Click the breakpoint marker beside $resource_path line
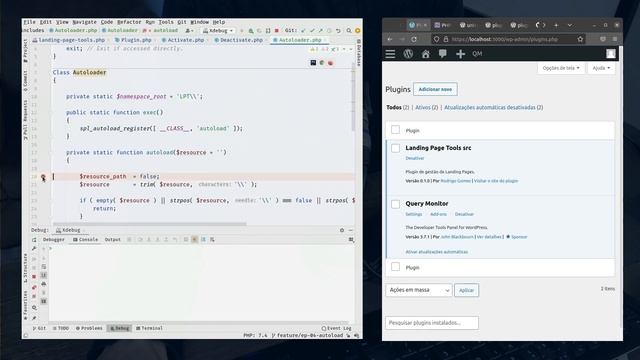The height and width of the screenshot is (360, 640). click(x=43, y=176)
